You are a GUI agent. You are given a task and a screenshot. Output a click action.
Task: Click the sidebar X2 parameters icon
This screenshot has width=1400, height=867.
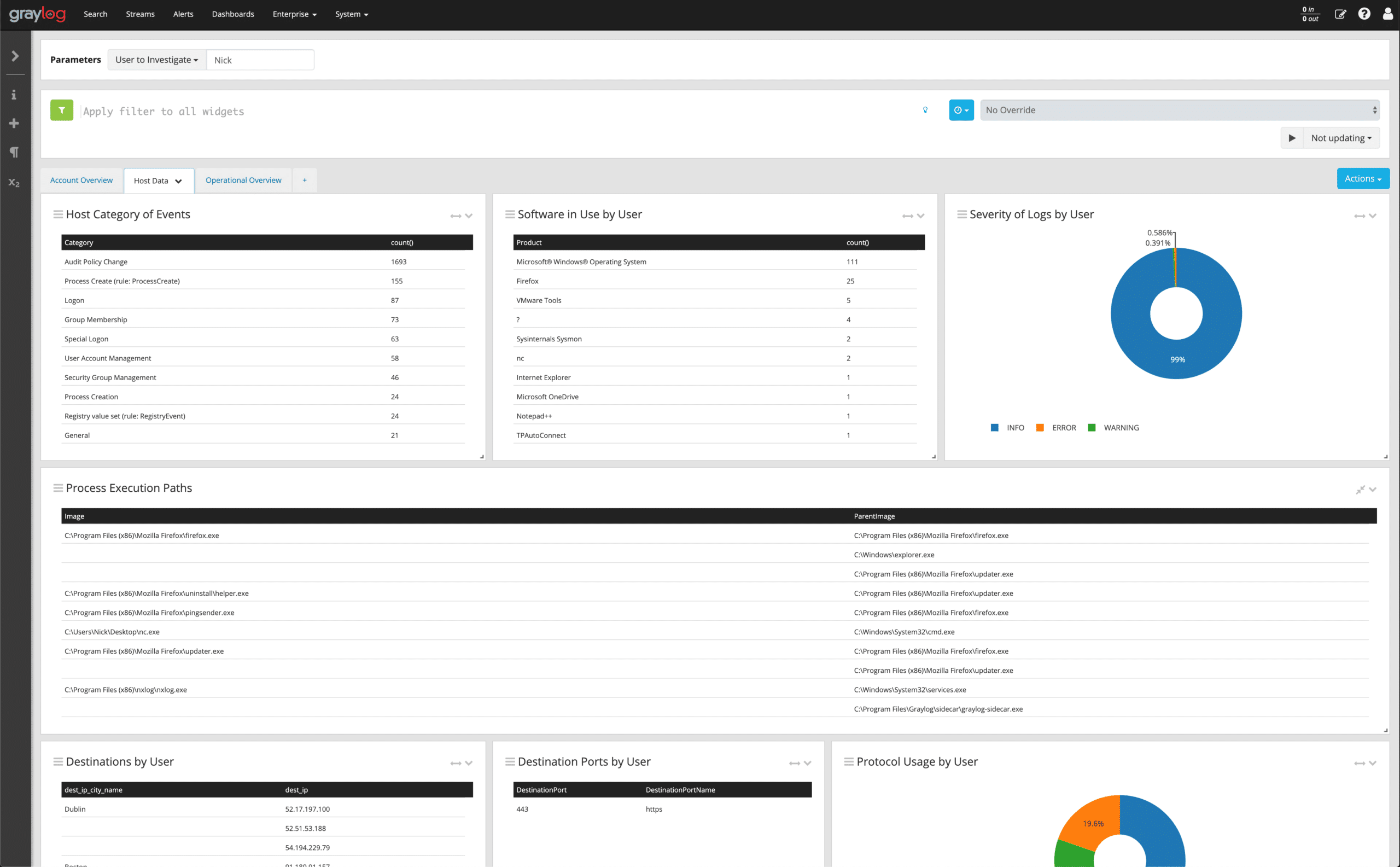[14, 183]
